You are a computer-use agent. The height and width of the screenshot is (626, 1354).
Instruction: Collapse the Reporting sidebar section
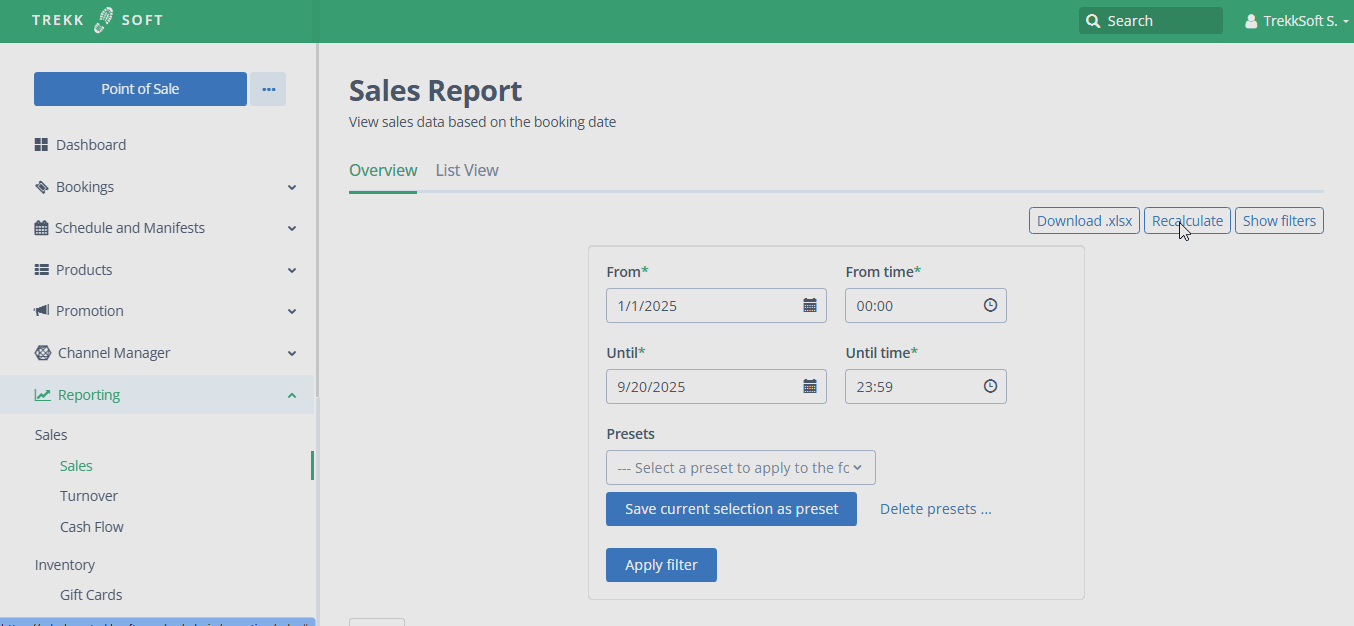point(292,395)
